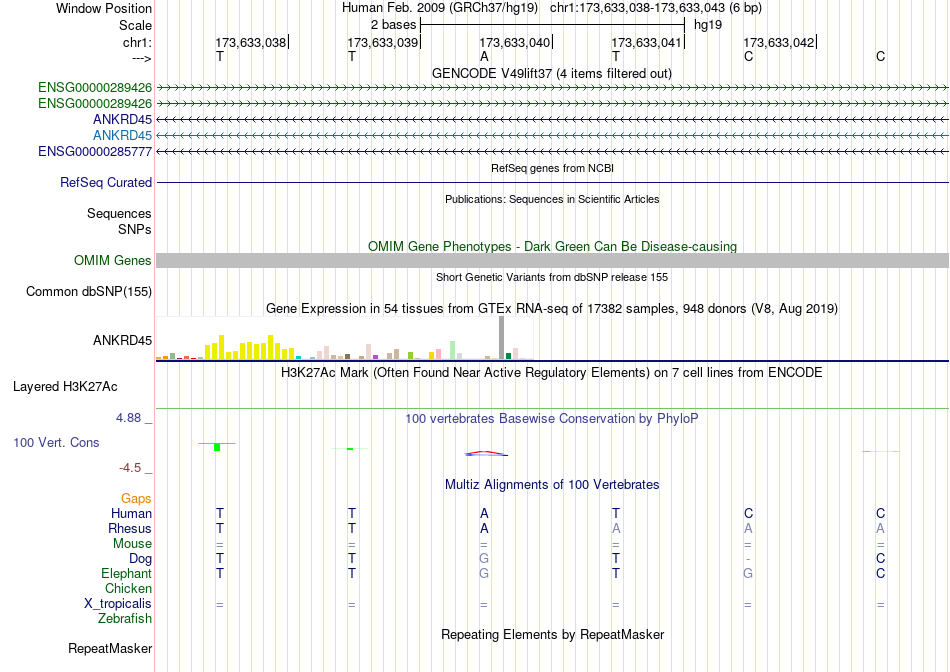
Task: Click the tall gray bar in GTEx chart
Action: tap(501, 338)
